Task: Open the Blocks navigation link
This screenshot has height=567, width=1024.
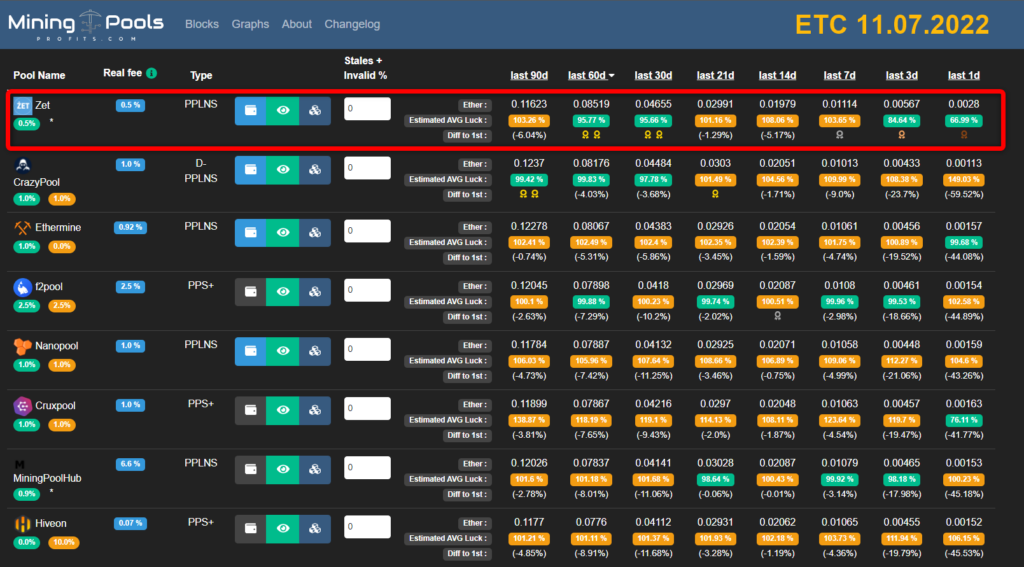Action: tap(202, 24)
